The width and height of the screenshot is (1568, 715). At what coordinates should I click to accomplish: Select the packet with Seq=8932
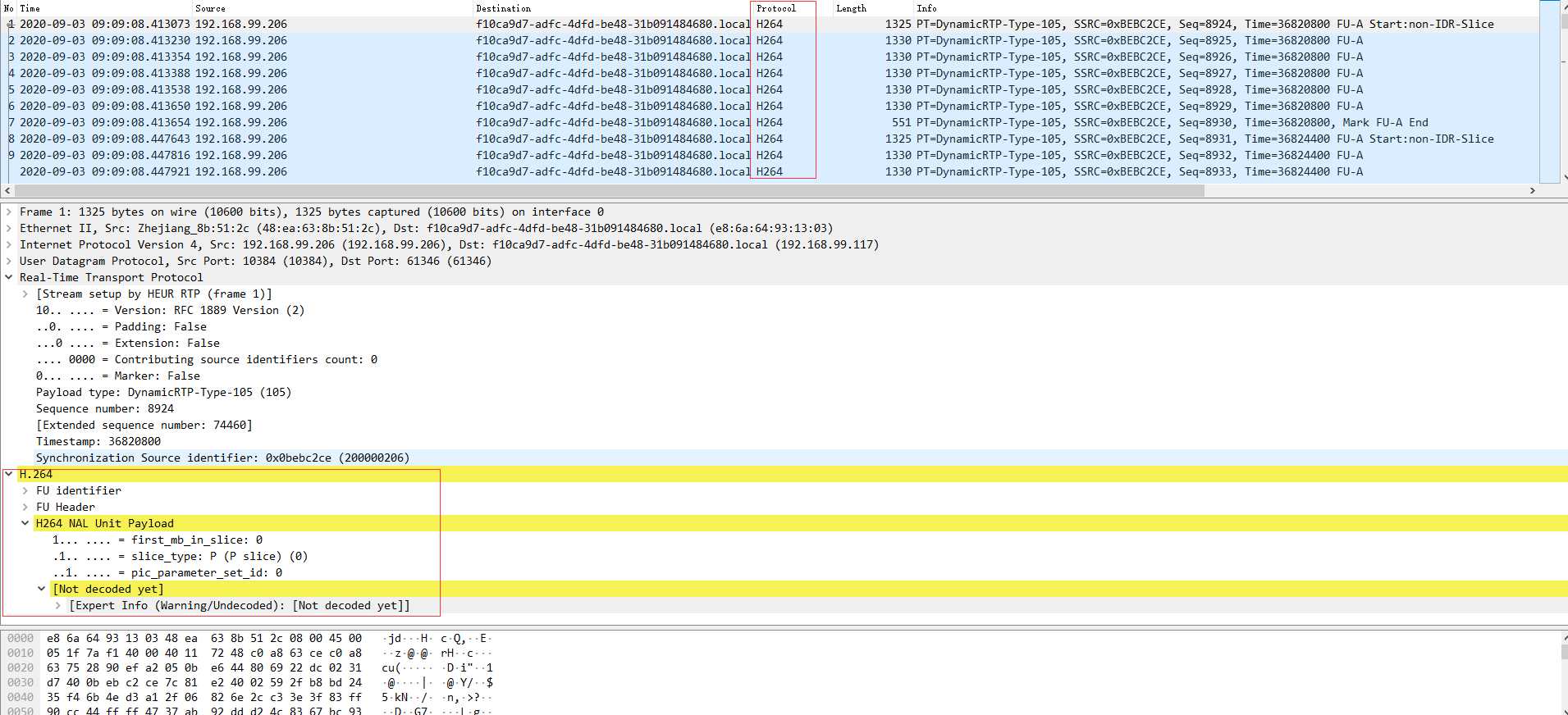770,155
